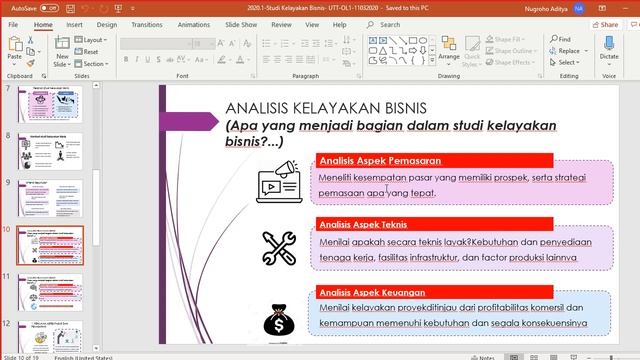This screenshot has width=640, height=360.
Task: Open Shape Fill dropdown
Action: tap(505, 39)
